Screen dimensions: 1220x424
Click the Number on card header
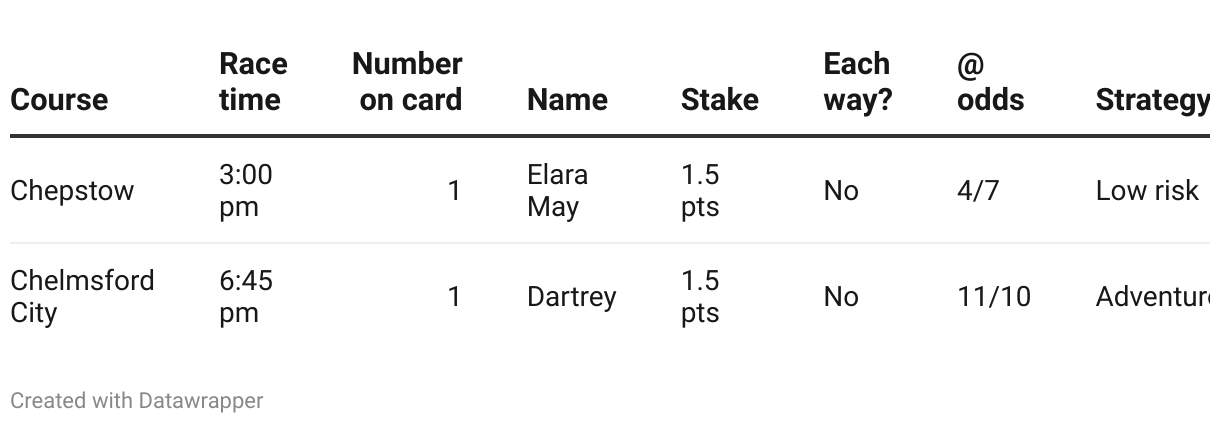(x=407, y=82)
